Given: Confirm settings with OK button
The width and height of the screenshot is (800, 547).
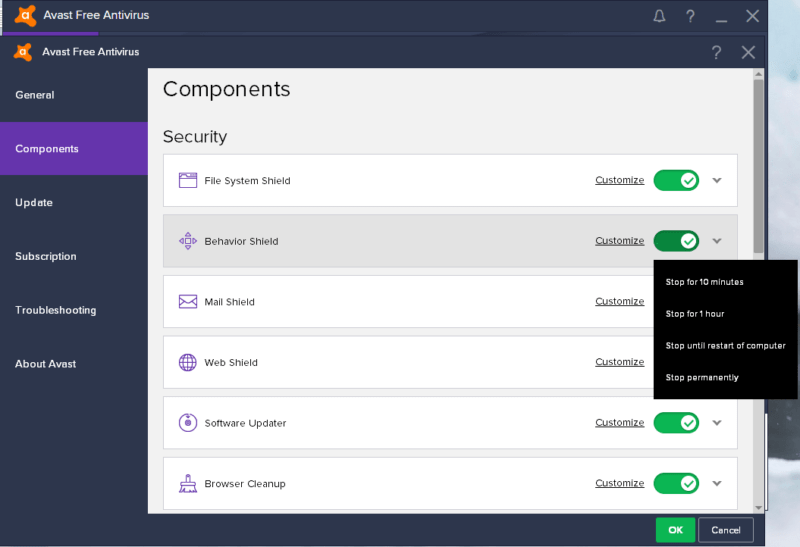Looking at the screenshot, I should (x=675, y=530).
